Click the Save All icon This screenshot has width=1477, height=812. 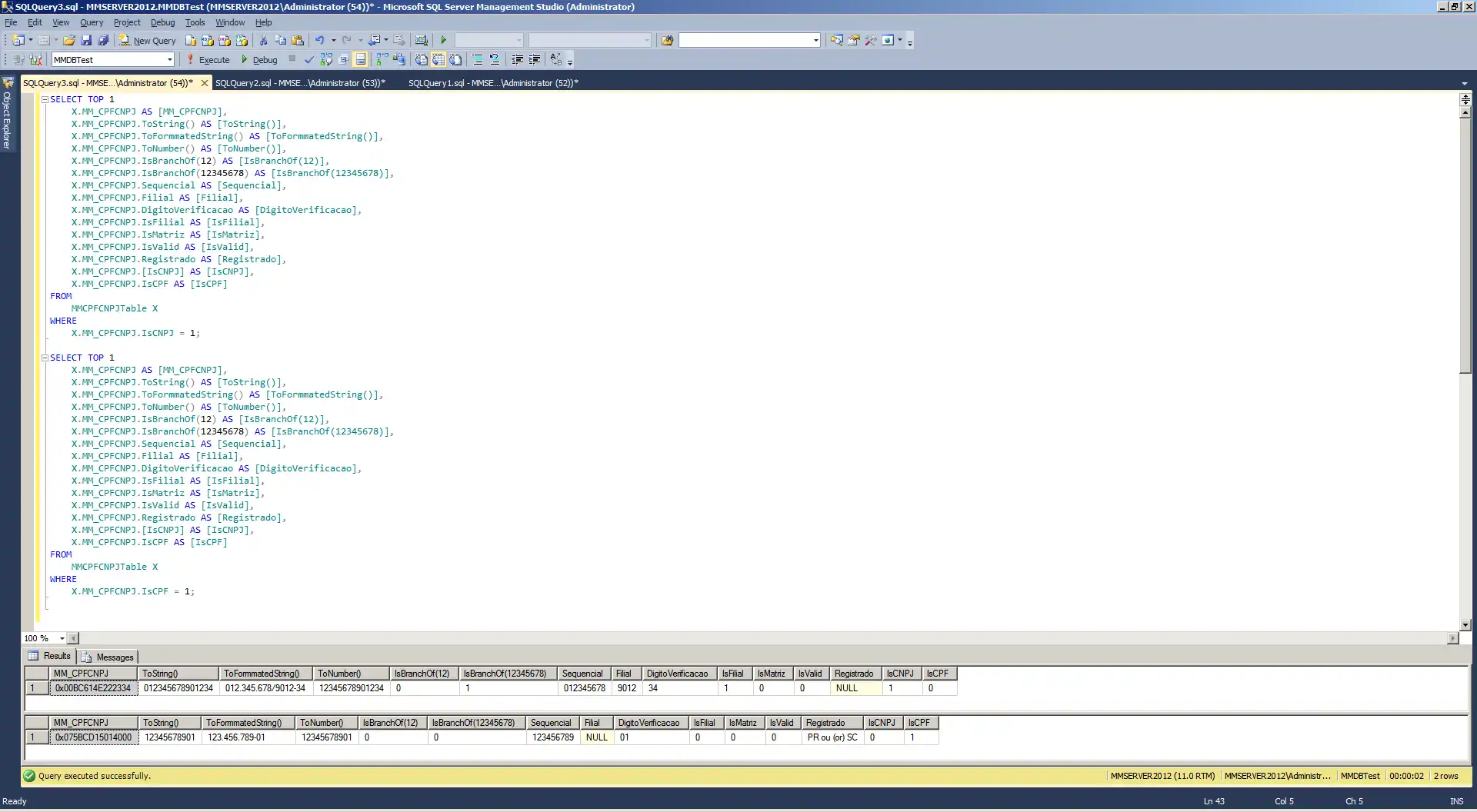103,41
